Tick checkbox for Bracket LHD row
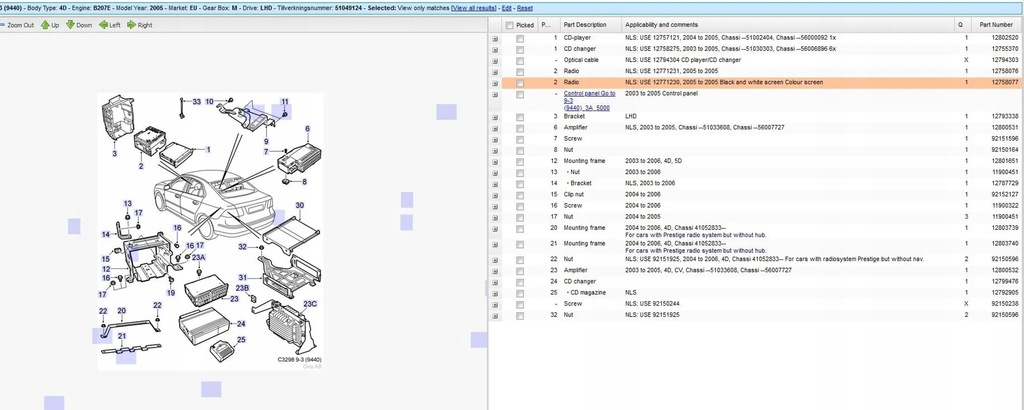 (520, 117)
